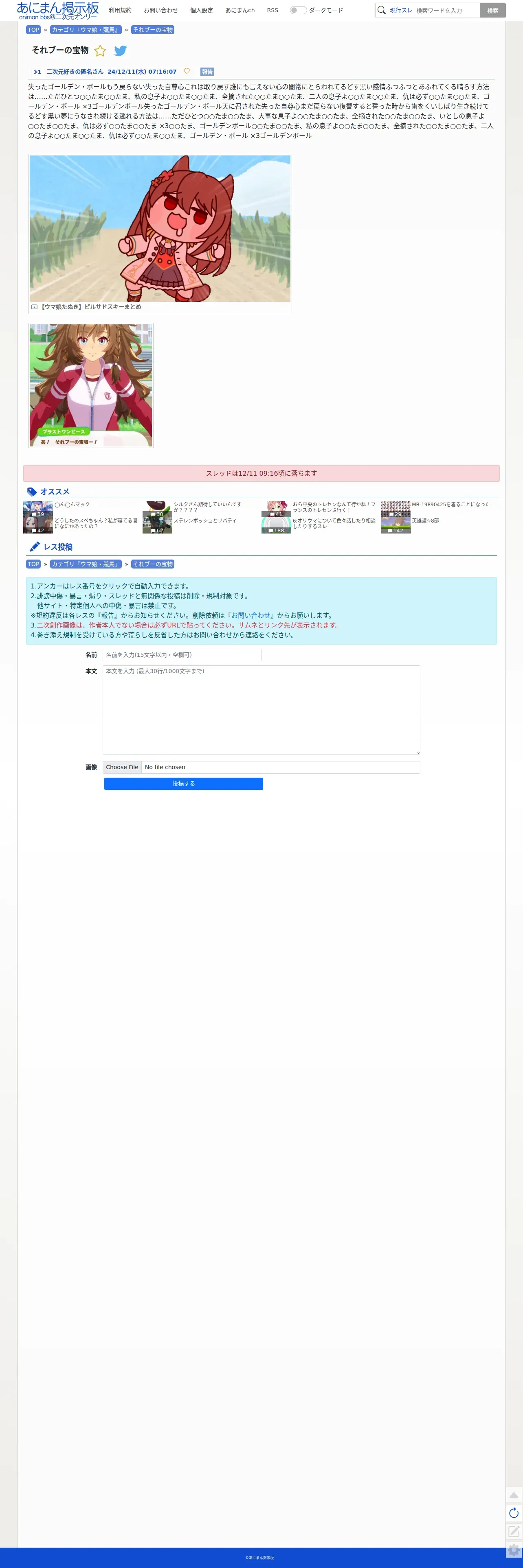This screenshot has height=1568, width=523.
Task: Open thumbnail with 188 comments
Action: click(x=276, y=525)
